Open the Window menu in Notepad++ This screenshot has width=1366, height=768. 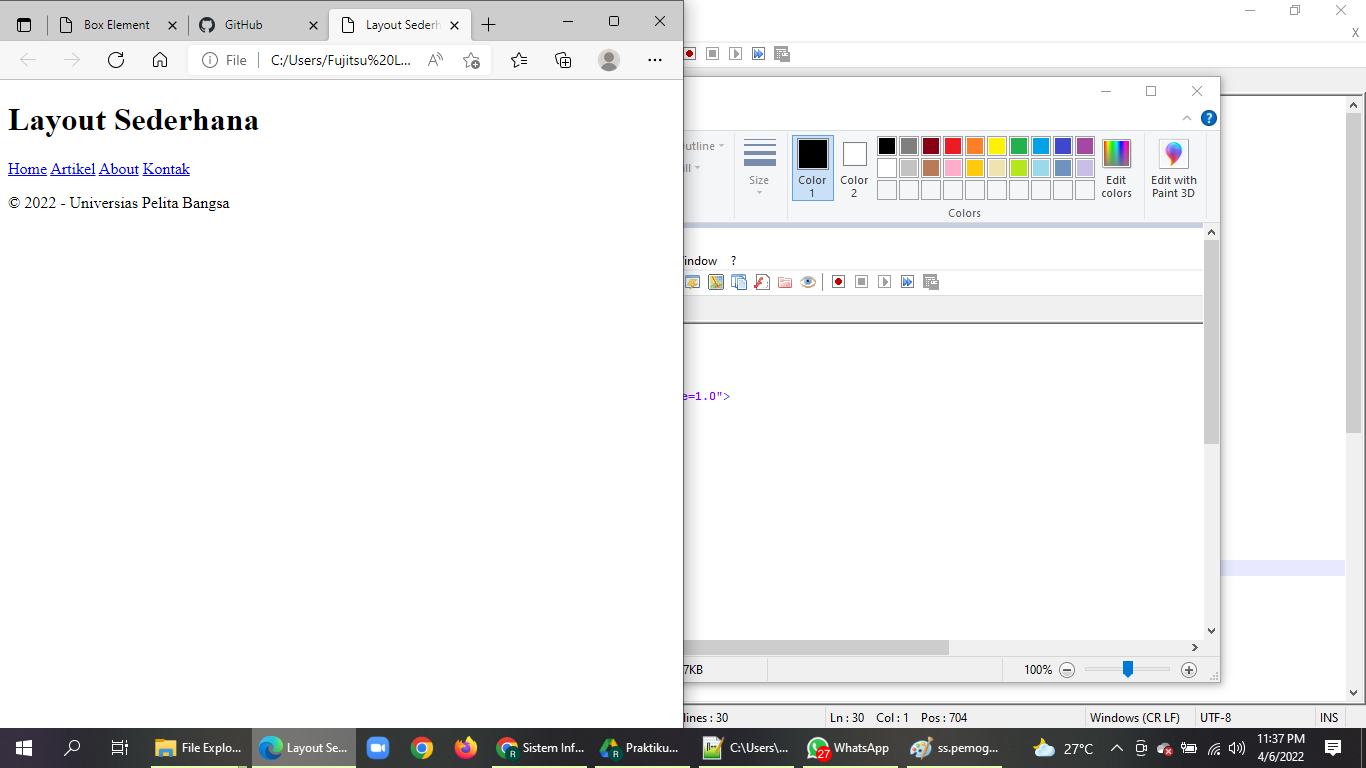(x=700, y=260)
